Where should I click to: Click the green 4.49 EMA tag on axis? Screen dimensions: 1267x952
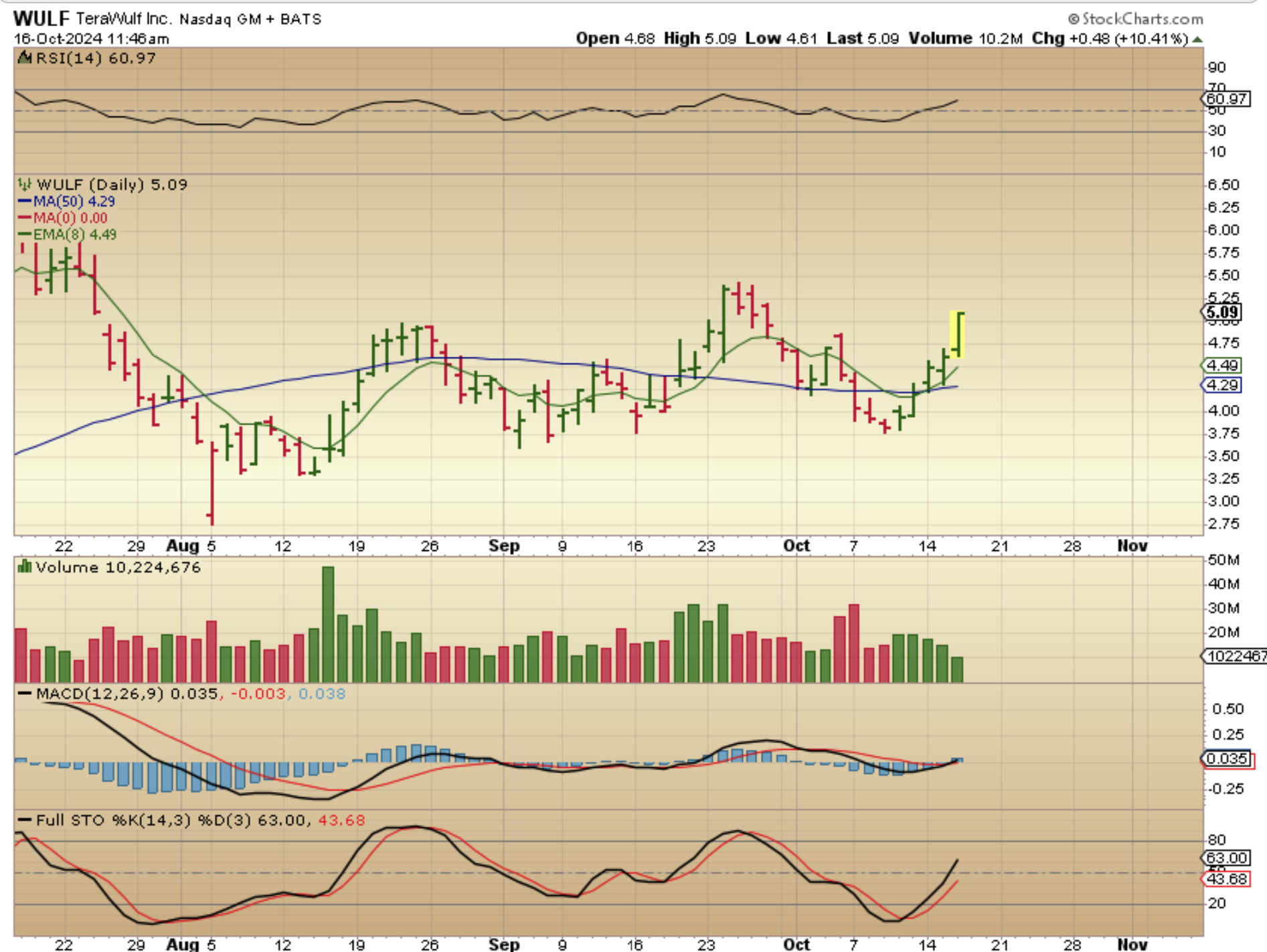coord(1222,366)
